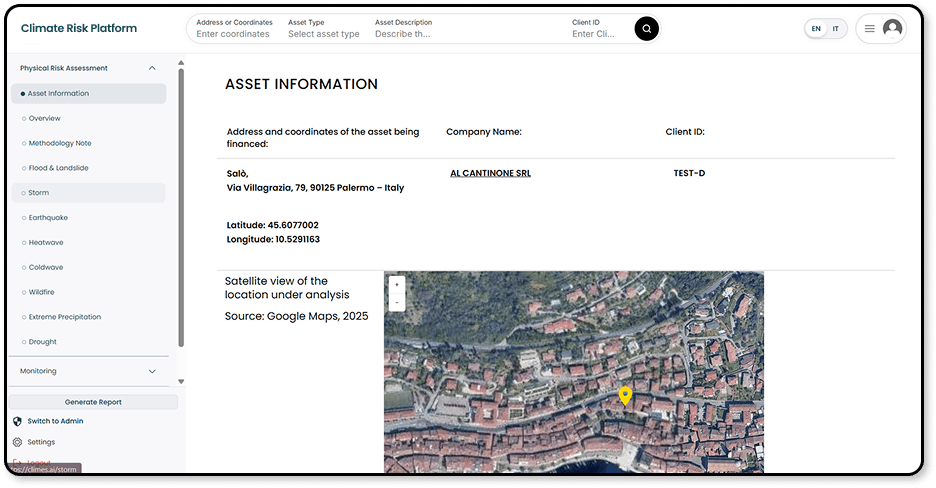Image resolution: width=936 pixels, height=488 pixels.
Task: Click the Longitude: 10.5291163 text
Action: tap(273, 239)
